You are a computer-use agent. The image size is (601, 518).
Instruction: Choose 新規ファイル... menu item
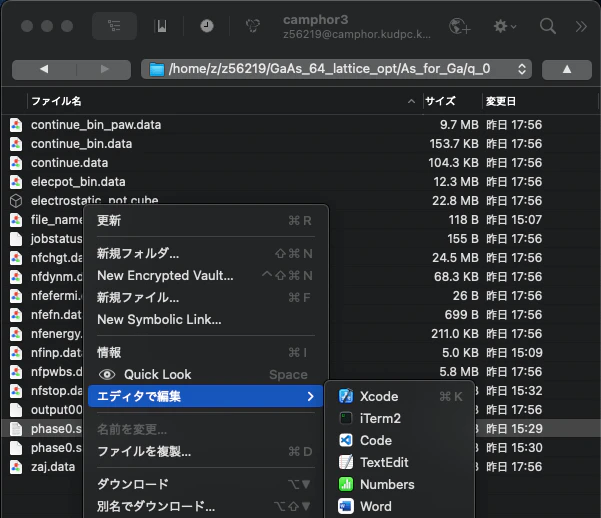(205, 298)
